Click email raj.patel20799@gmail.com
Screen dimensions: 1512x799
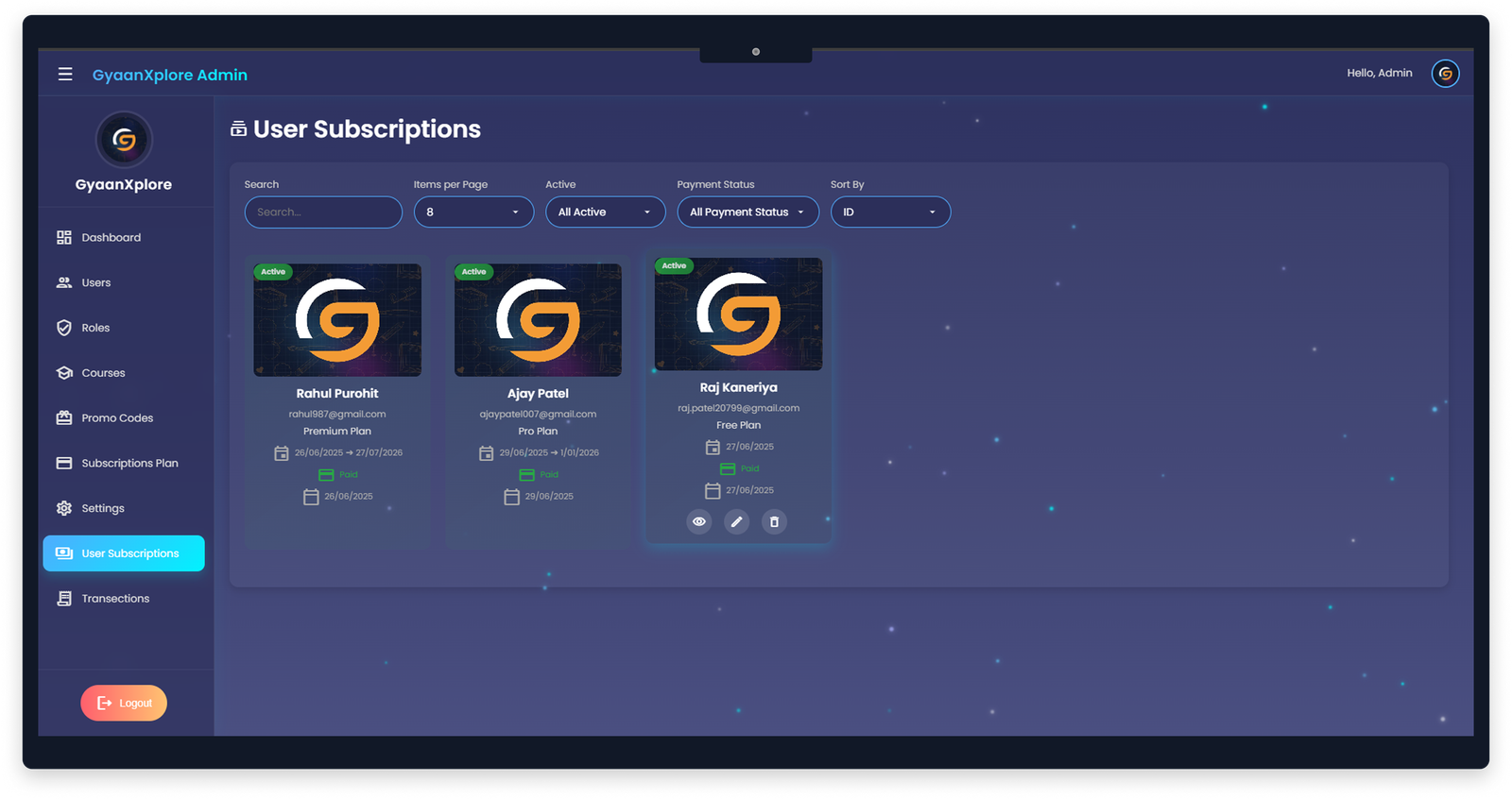pyautogui.click(x=739, y=408)
